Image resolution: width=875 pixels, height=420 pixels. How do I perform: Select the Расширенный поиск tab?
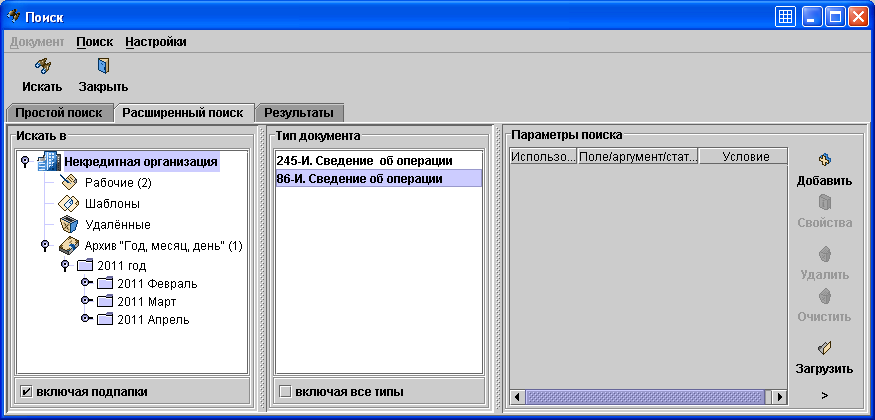click(183, 113)
